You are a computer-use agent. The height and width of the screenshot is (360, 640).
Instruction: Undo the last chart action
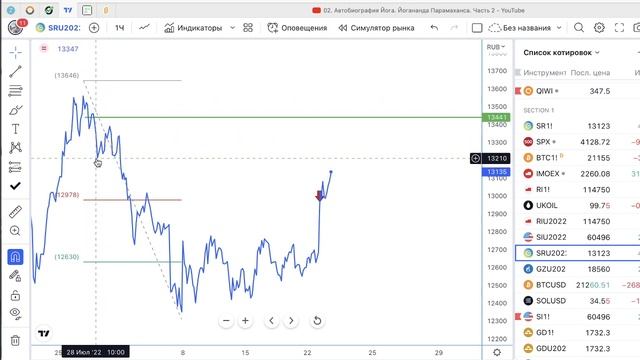[x=434, y=28]
